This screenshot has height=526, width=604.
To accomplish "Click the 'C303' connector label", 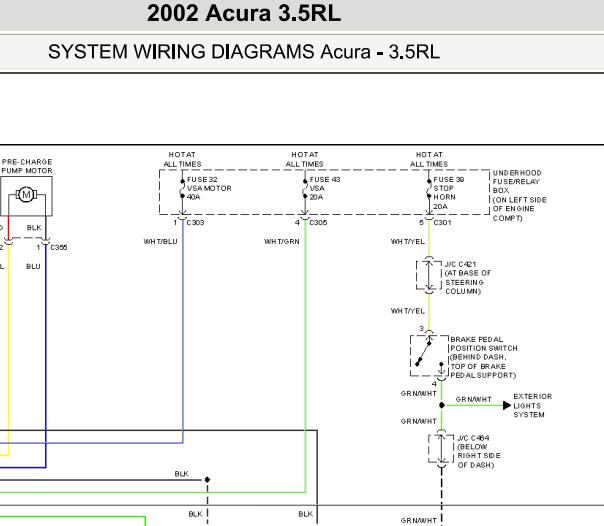I will [x=195, y=223].
